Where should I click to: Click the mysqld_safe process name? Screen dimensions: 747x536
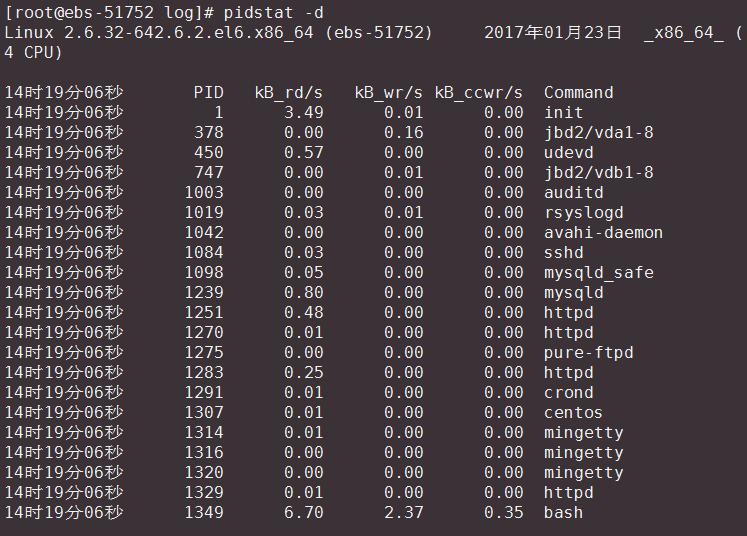[x=599, y=273]
